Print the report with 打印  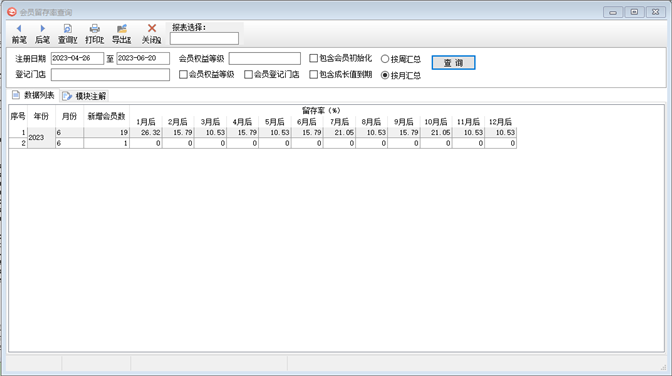94,34
